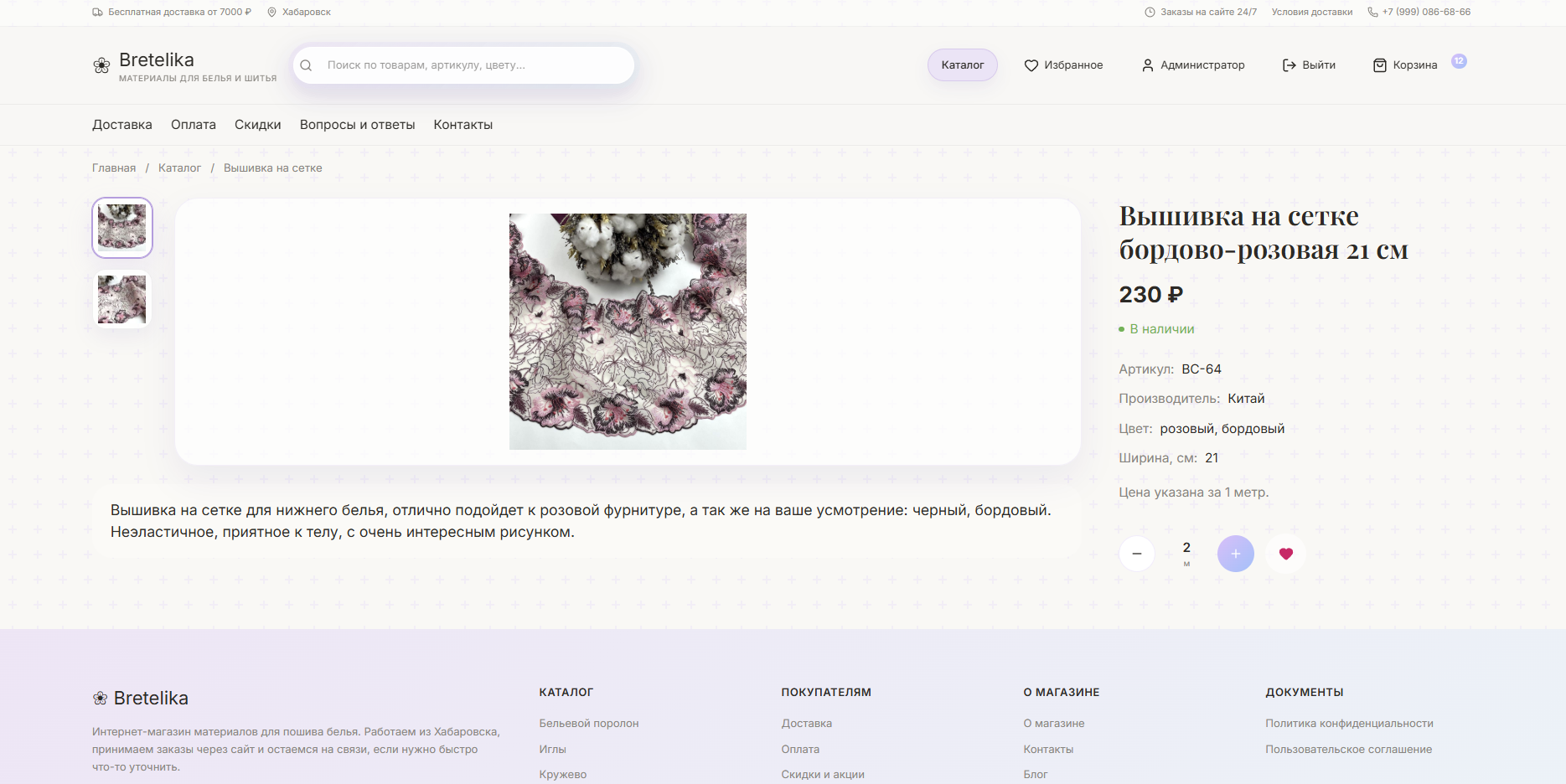The height and width of the screenshot is (784, 1566).
Task: Click the logout arrow icon beside Выйти
Action: click(1289, 65)
